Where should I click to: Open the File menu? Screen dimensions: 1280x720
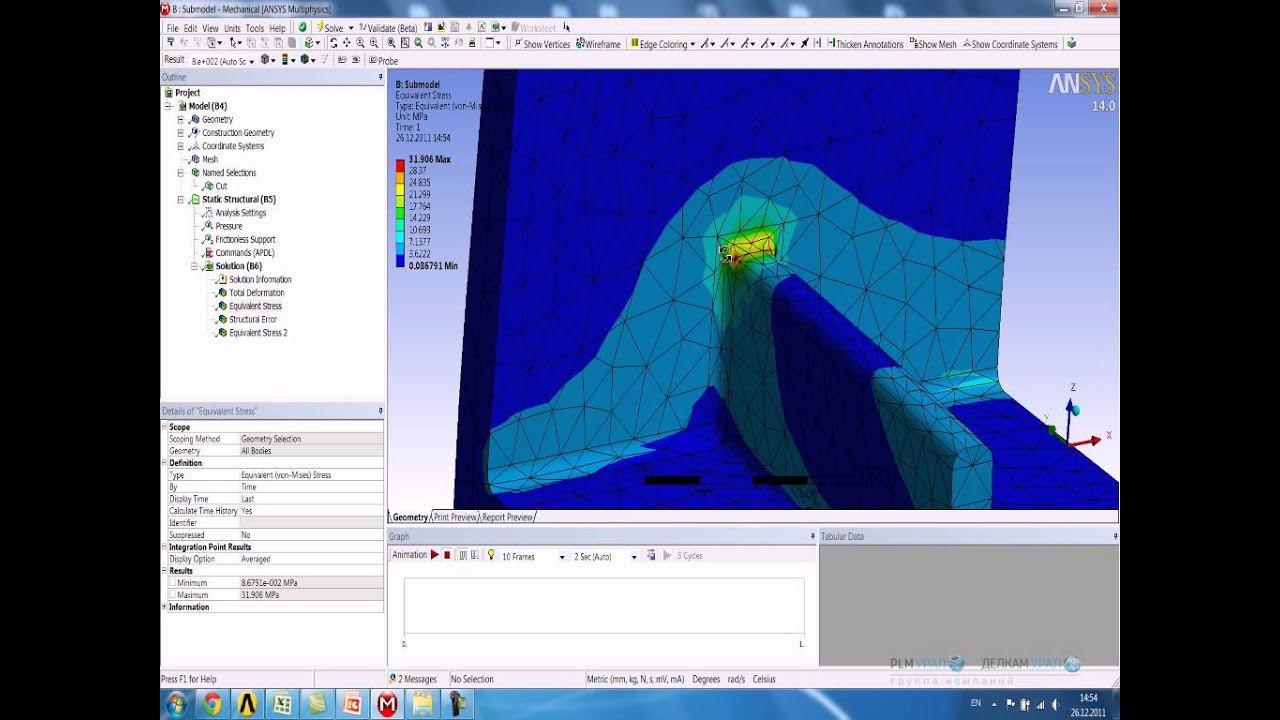coord(173,28)
